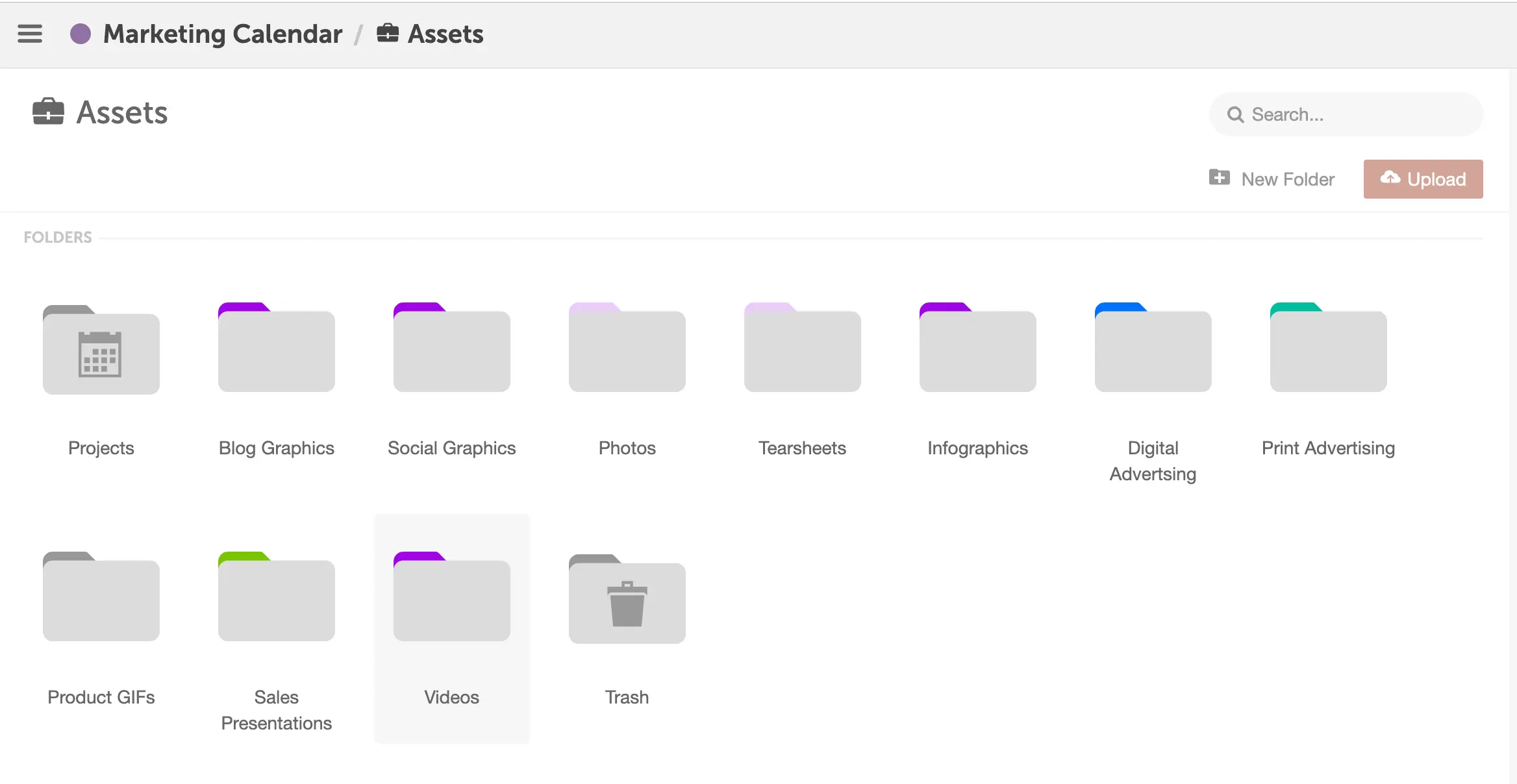Open the Trash folder
Image resolution: width=1517 pixels, height=784 pixels.
(x=627, y=597)
